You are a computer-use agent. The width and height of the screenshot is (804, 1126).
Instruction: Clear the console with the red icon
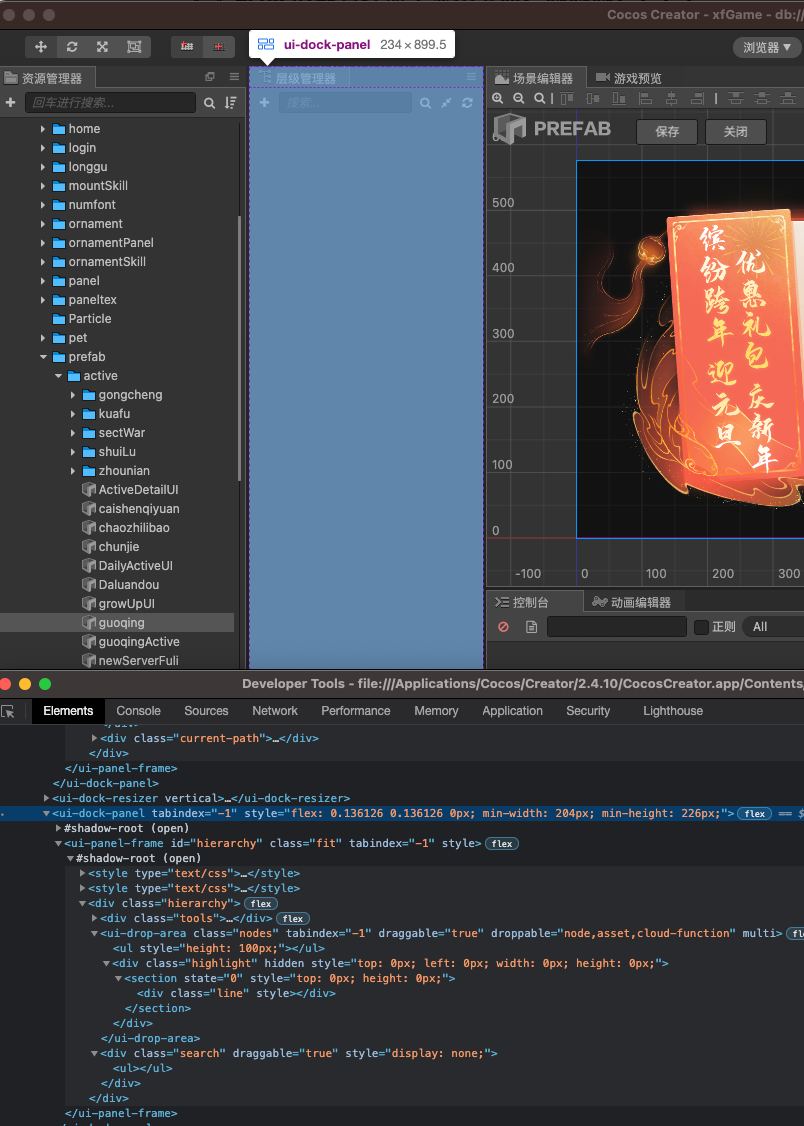click(503, 627)
